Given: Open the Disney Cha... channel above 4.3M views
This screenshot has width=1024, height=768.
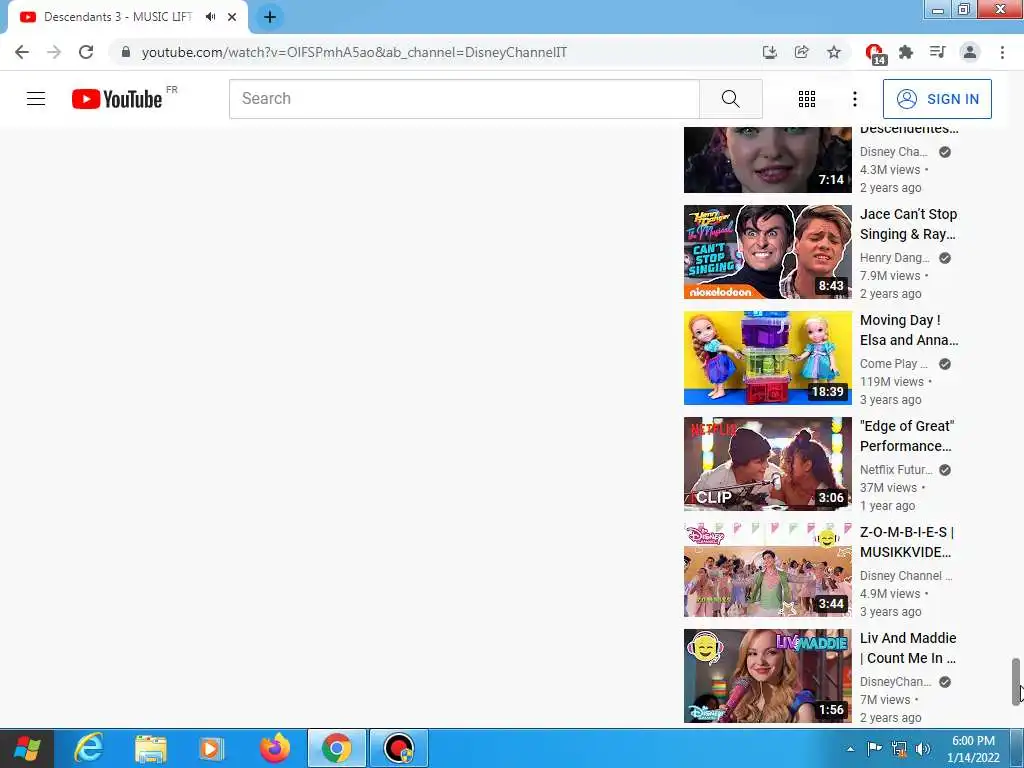Looking at the screenshot, I should tap(893, 152).
